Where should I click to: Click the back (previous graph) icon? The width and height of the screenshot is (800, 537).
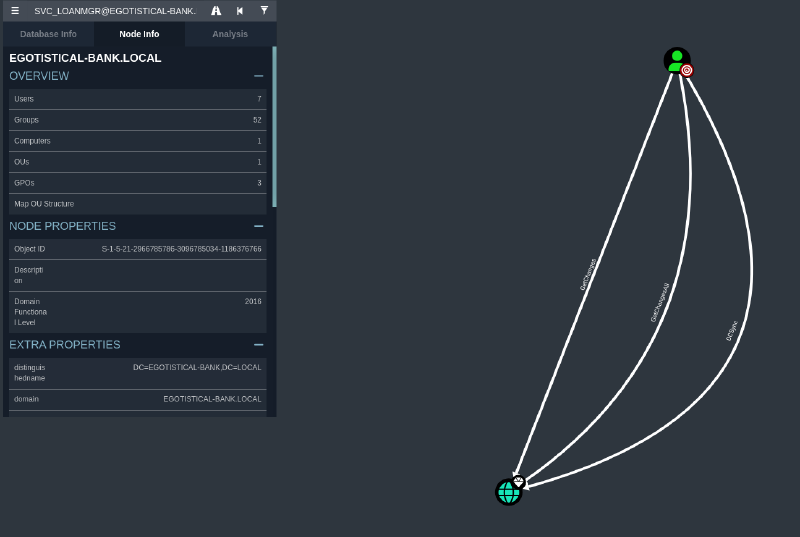click(x=240, y=10)
